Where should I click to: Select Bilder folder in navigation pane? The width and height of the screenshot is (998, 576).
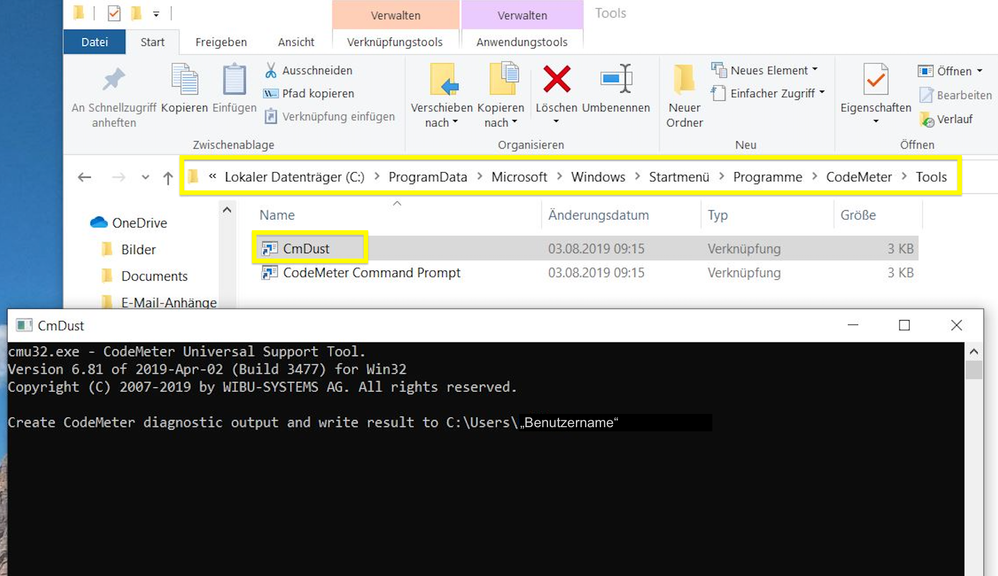(129, 249)
